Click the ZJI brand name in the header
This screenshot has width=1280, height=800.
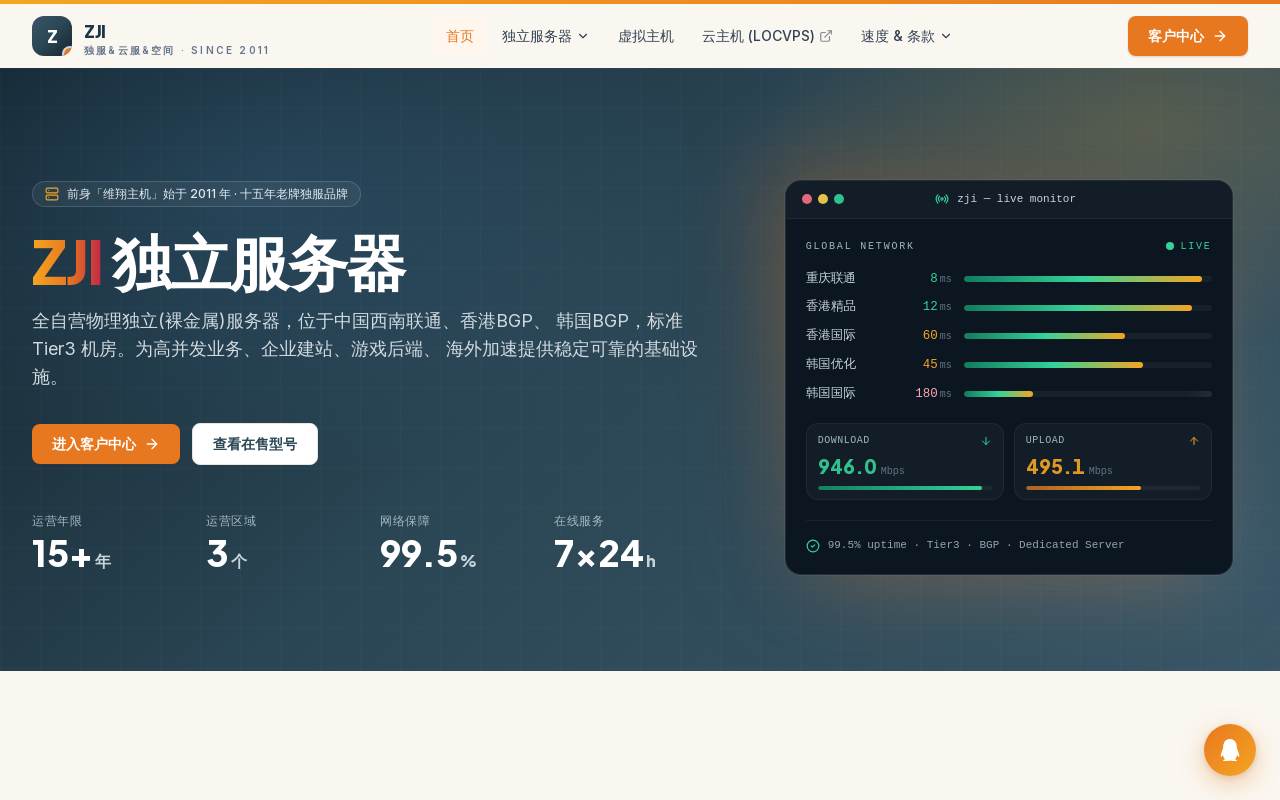coord(95,31)
